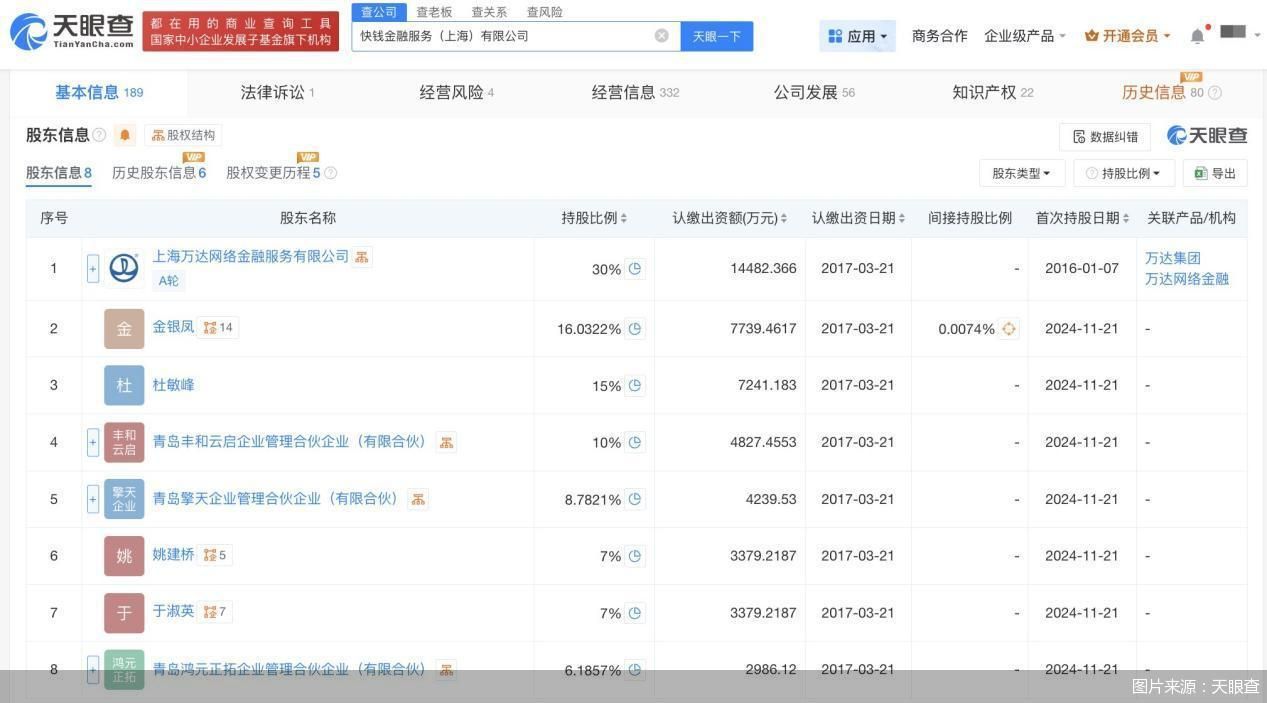Expand row 5 青岛擎天企业 shareholder
This screenshot has width=1267, height=703.
pos(93,499)
